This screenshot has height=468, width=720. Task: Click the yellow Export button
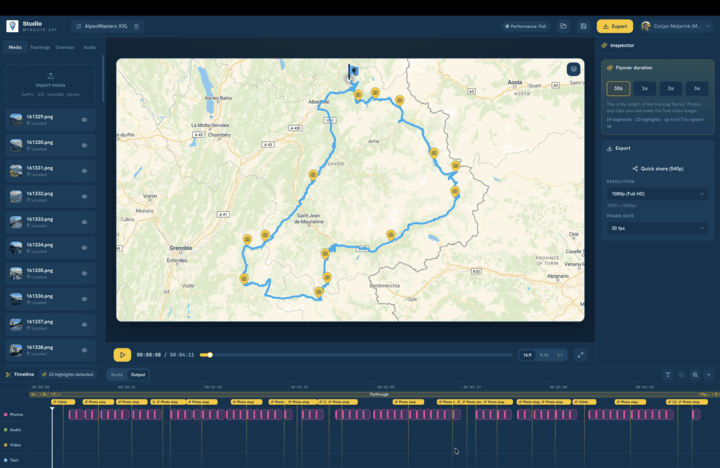click(615, 26)
